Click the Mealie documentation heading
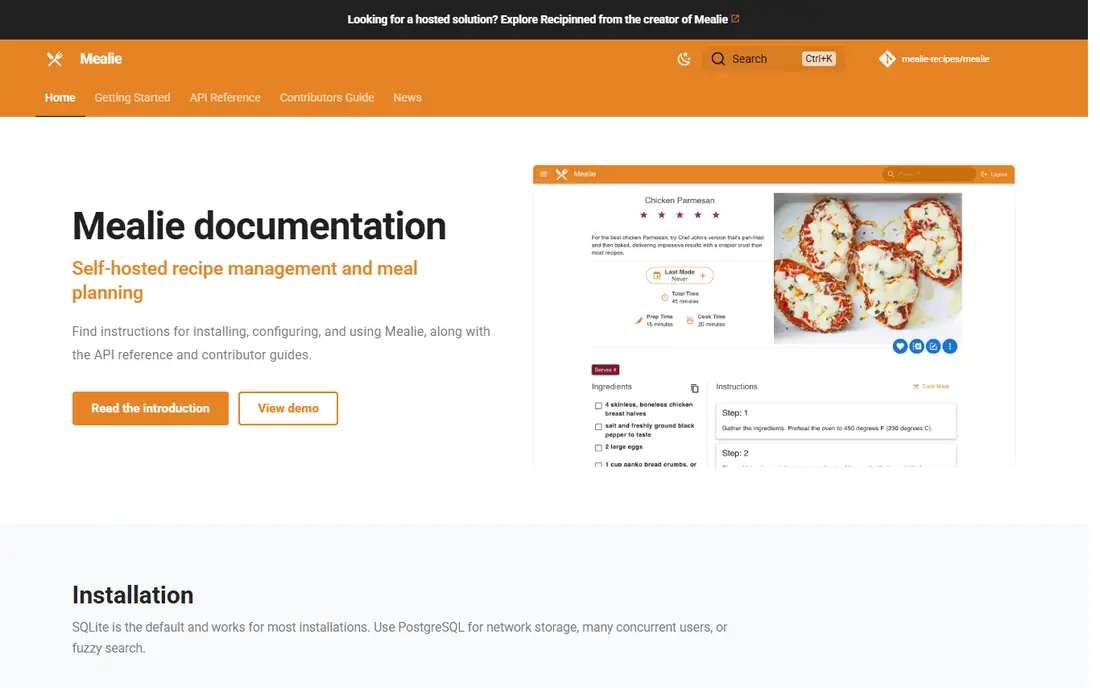Image resolution: width=1100 pixels, height=688 pixels. (x=259, y=226)
